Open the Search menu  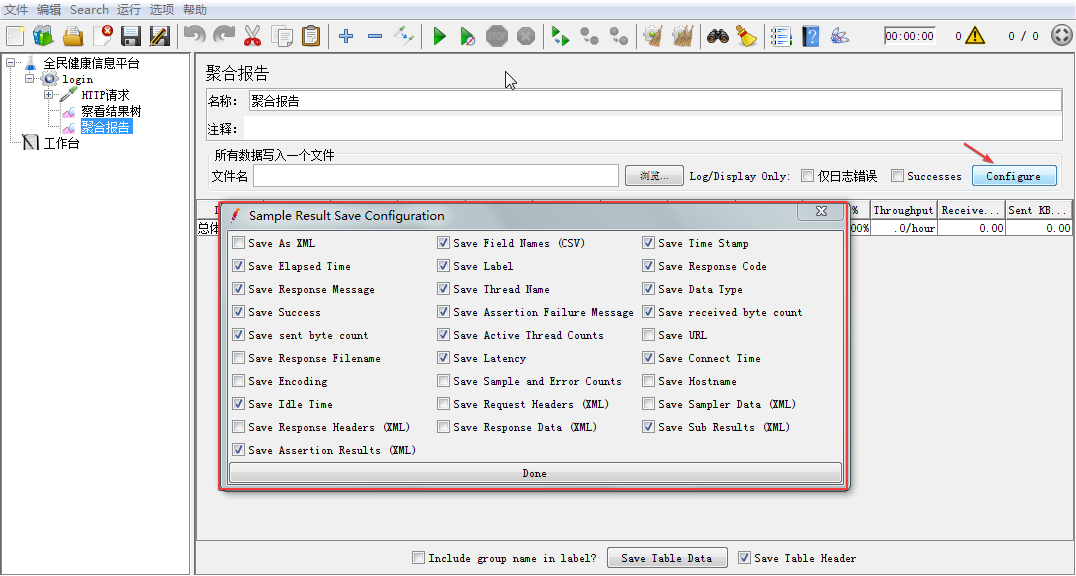(89, 9)
